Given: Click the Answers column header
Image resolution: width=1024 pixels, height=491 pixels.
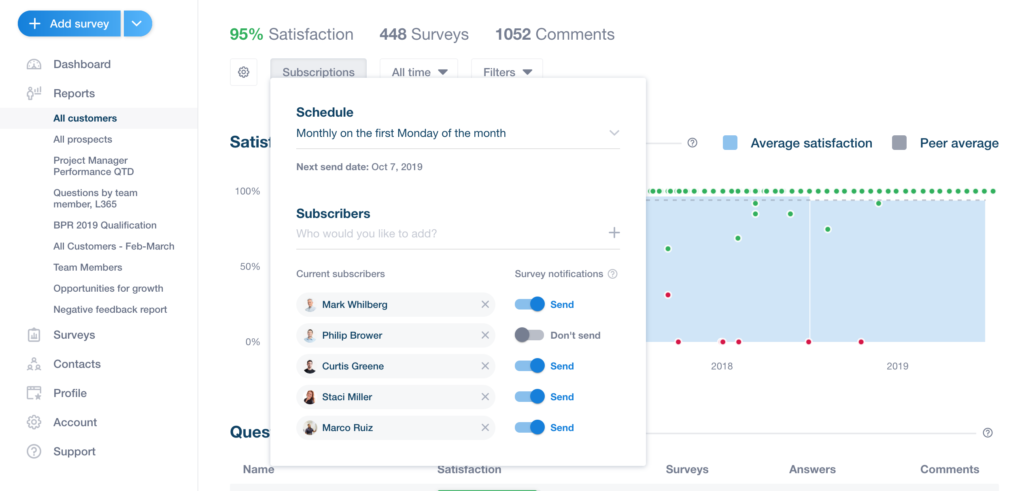Looking at the screenshot, I should [812, 469].
